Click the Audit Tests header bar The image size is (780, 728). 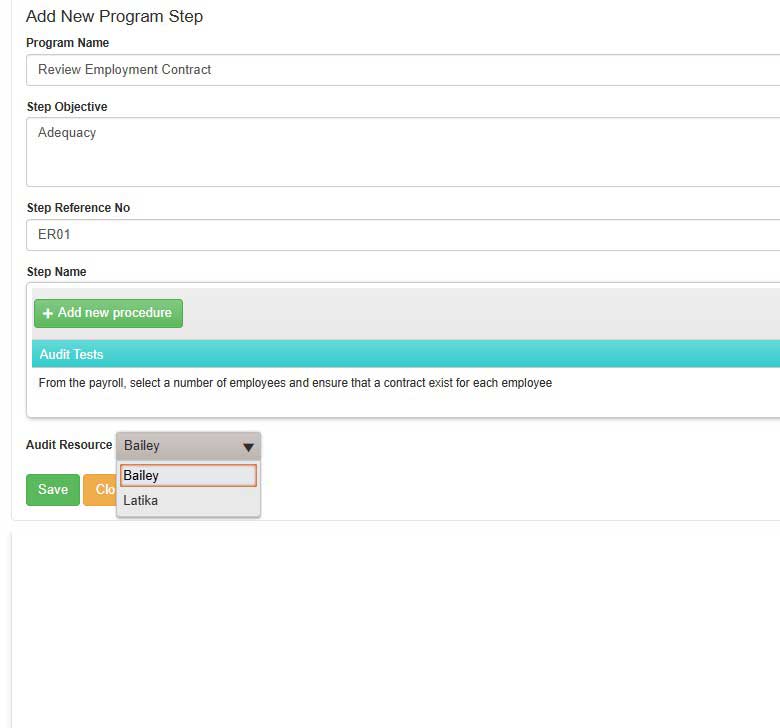click(406, 354)
